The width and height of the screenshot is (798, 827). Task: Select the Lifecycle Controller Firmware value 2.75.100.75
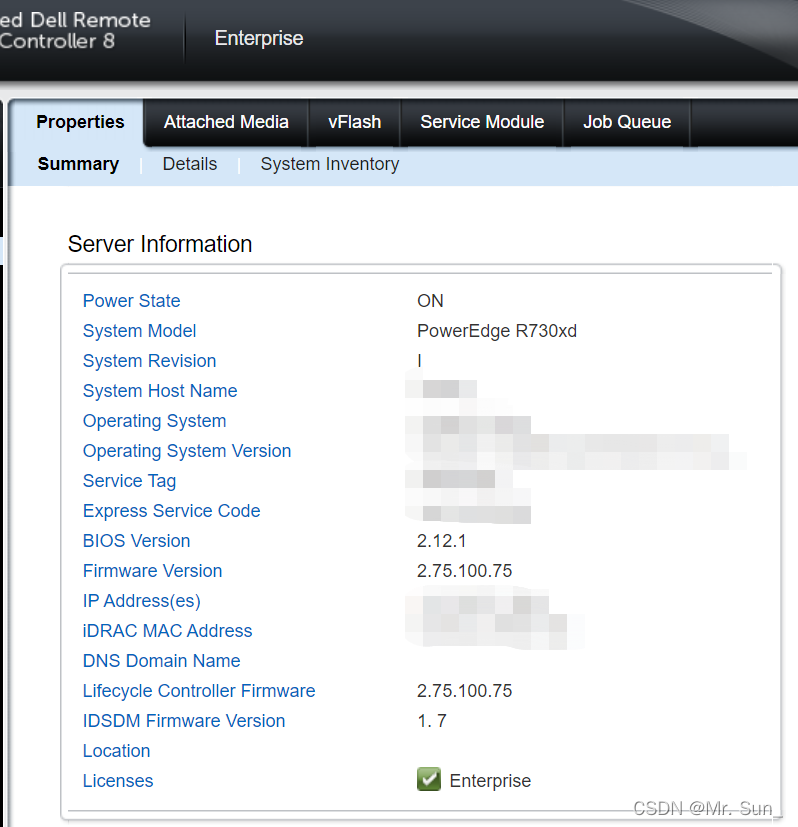pos(464,691)
